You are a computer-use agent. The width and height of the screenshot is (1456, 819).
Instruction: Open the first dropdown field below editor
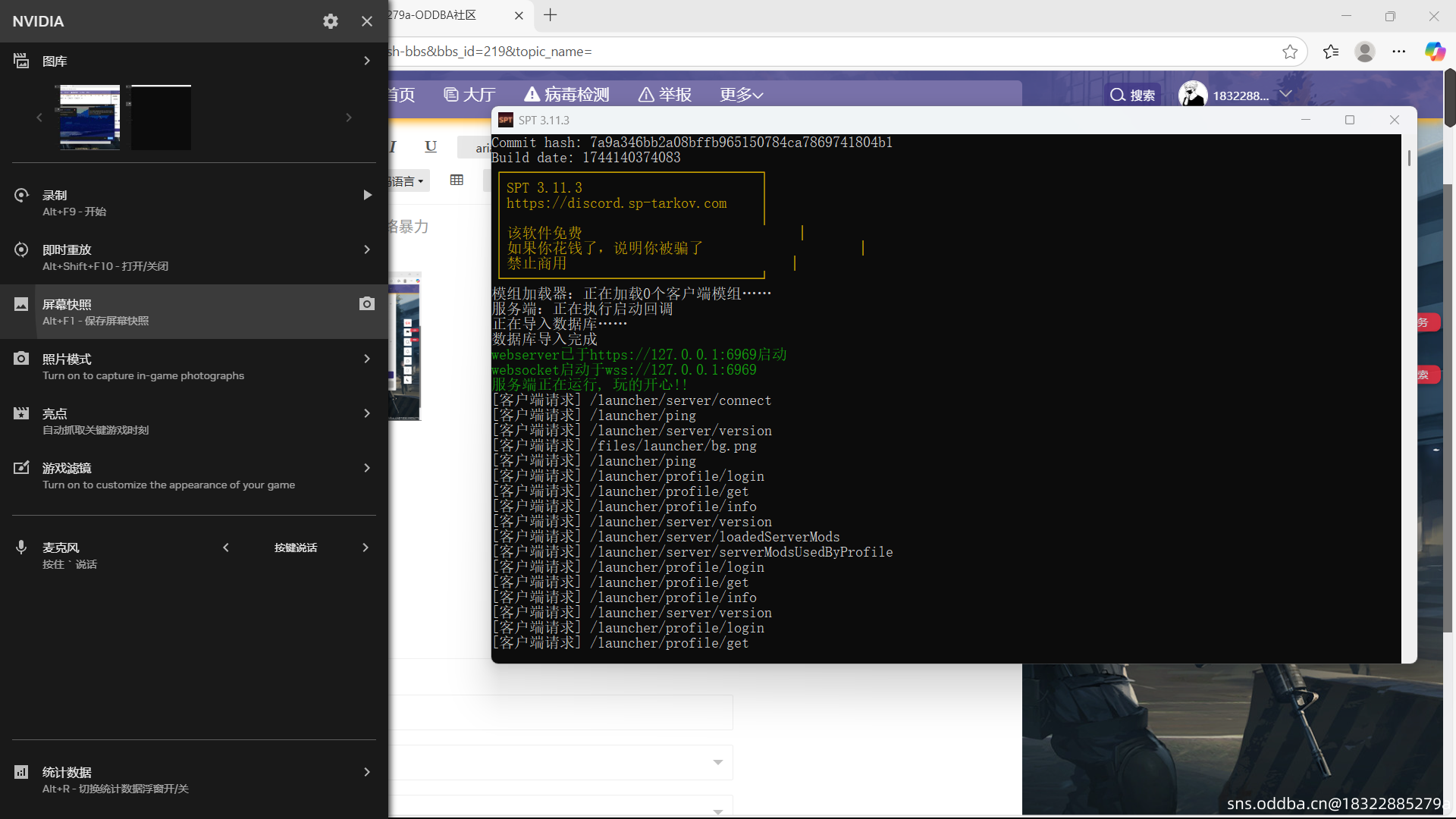point(561,762)
